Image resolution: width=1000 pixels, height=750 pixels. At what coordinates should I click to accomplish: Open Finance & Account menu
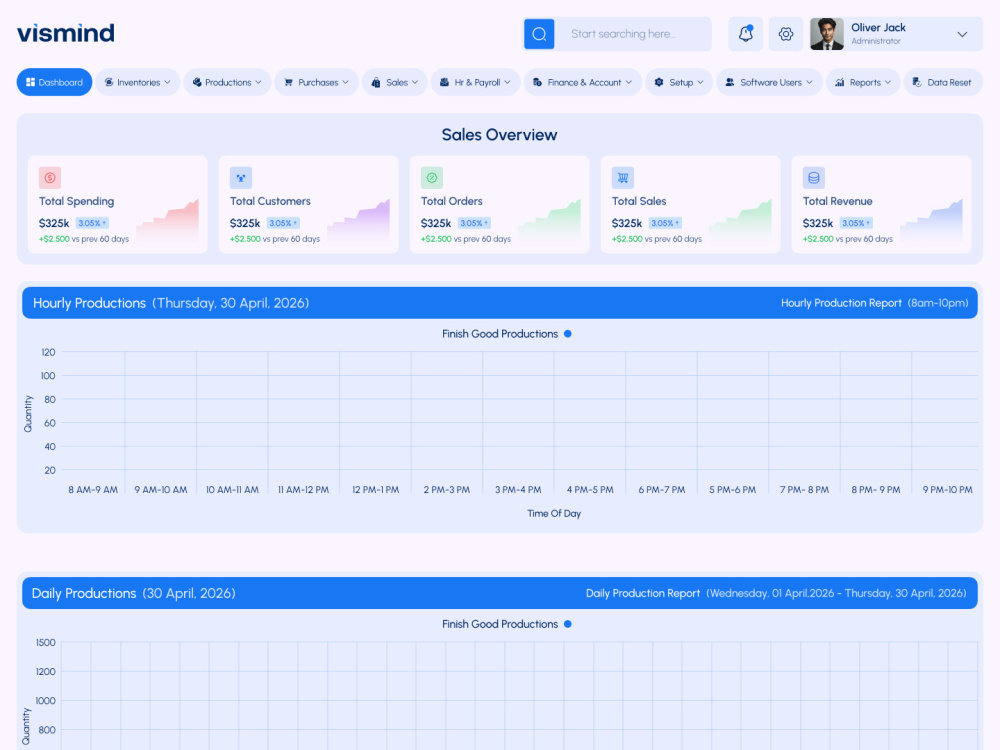pos(582,82)
